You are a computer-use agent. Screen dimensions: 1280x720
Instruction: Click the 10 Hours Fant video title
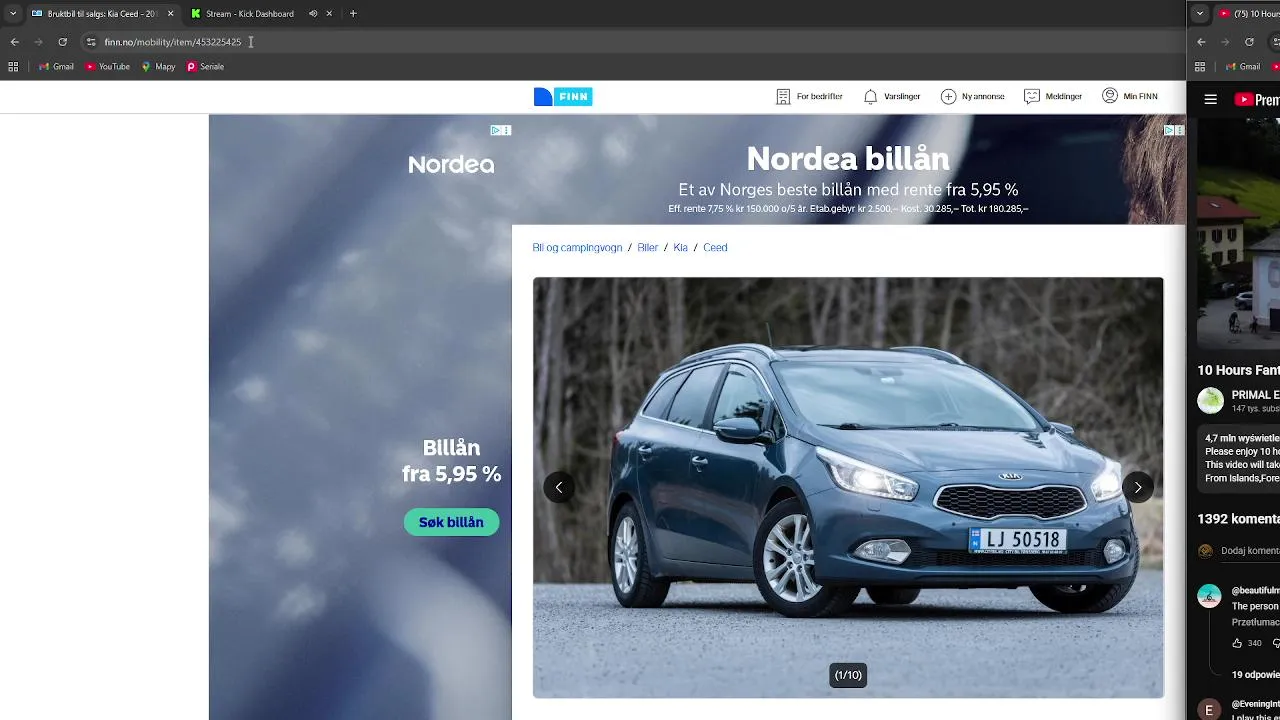point(1239,370)
